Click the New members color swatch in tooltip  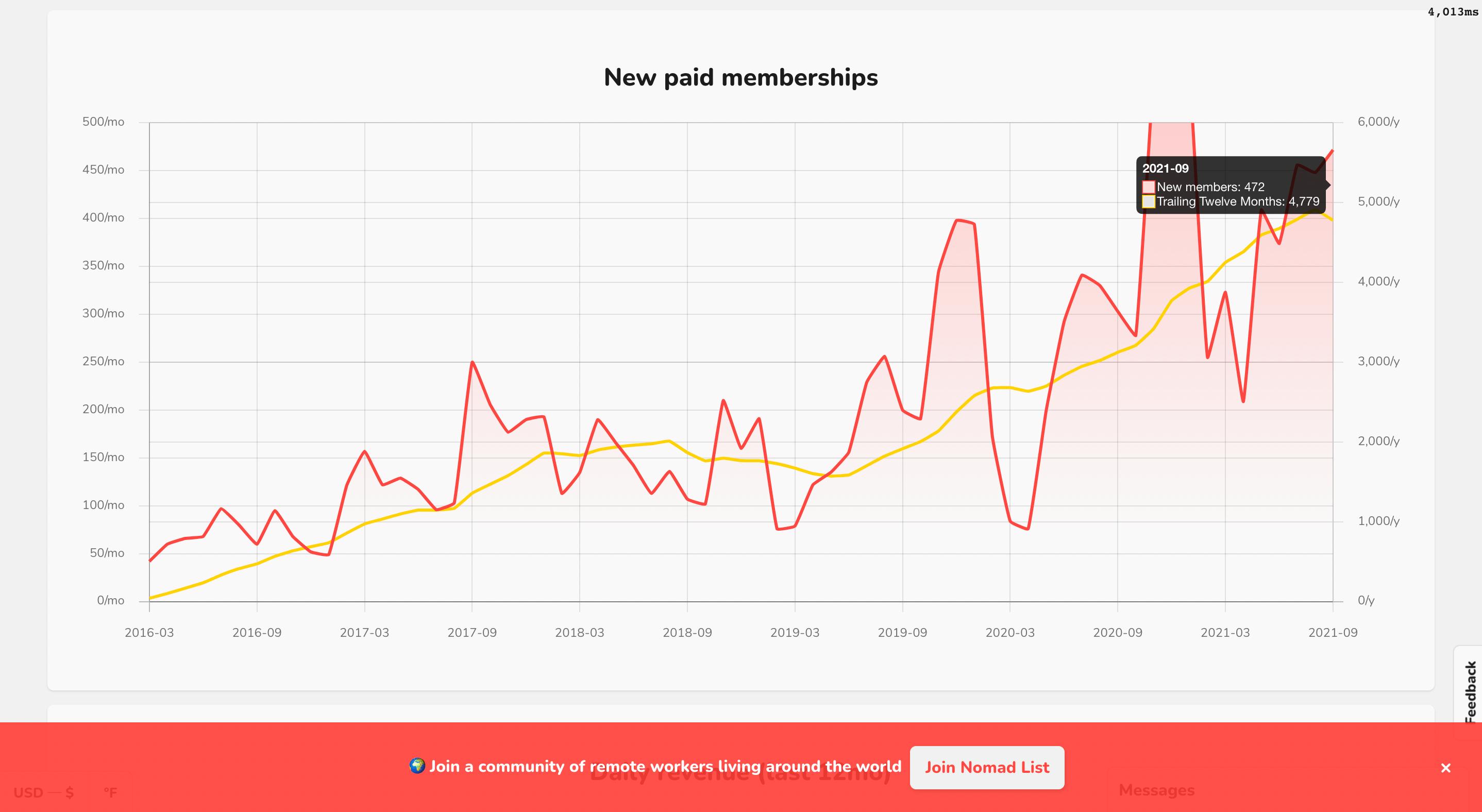pos(1148,187)
